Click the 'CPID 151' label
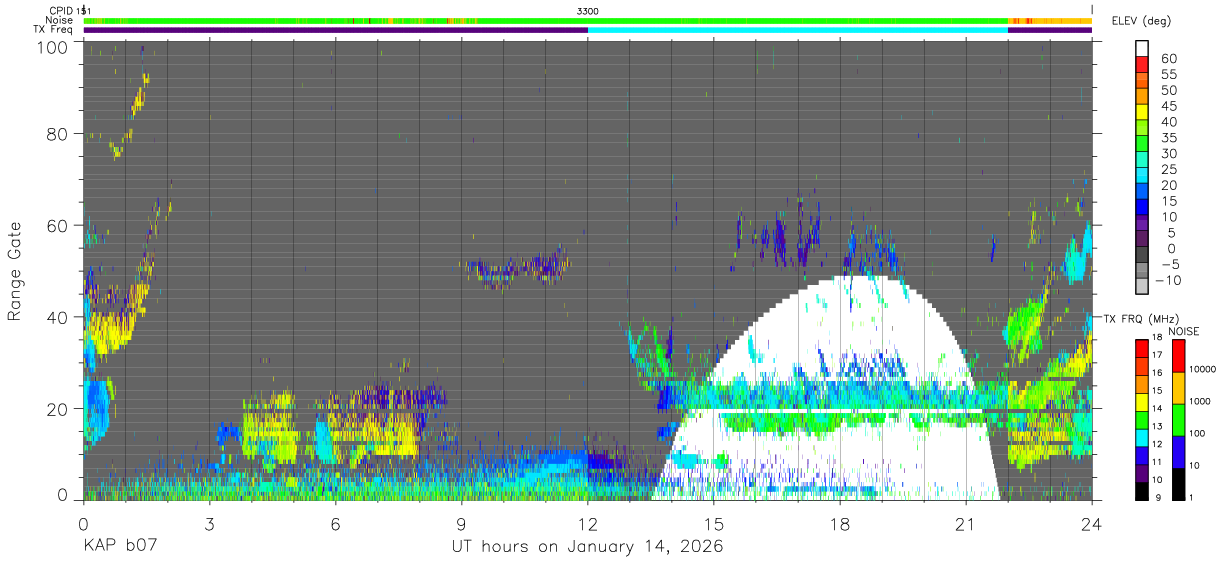Viewport: 1228px width, 567px height. click(69, 10)
